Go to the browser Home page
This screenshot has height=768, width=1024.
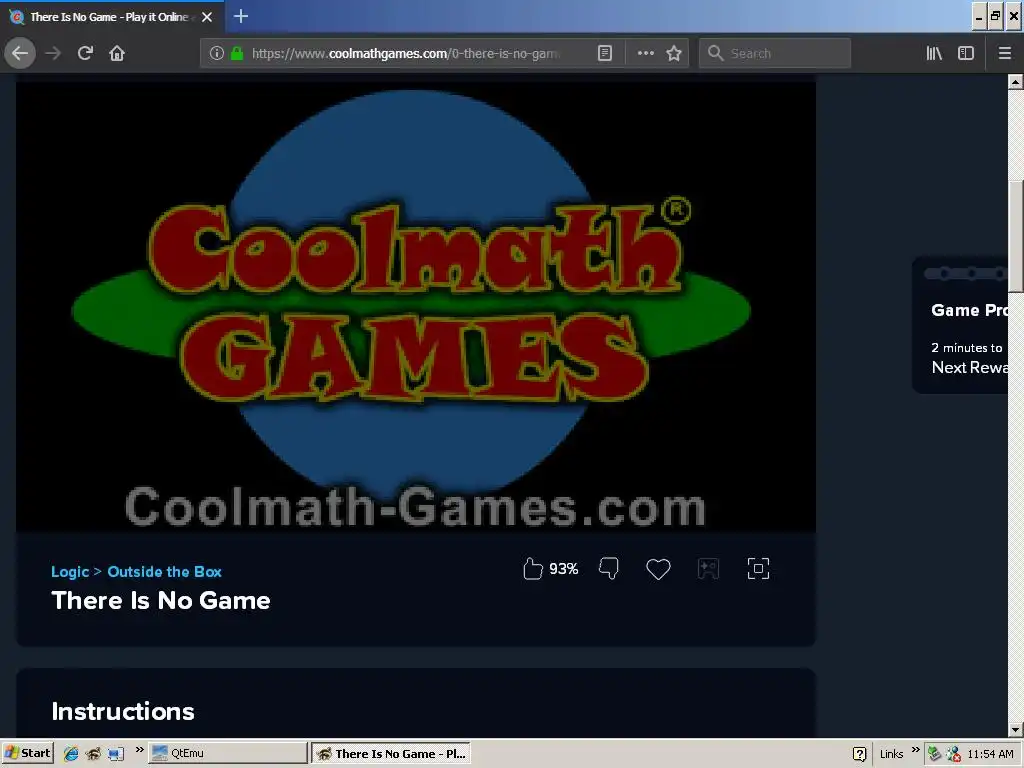pos(117,54)
